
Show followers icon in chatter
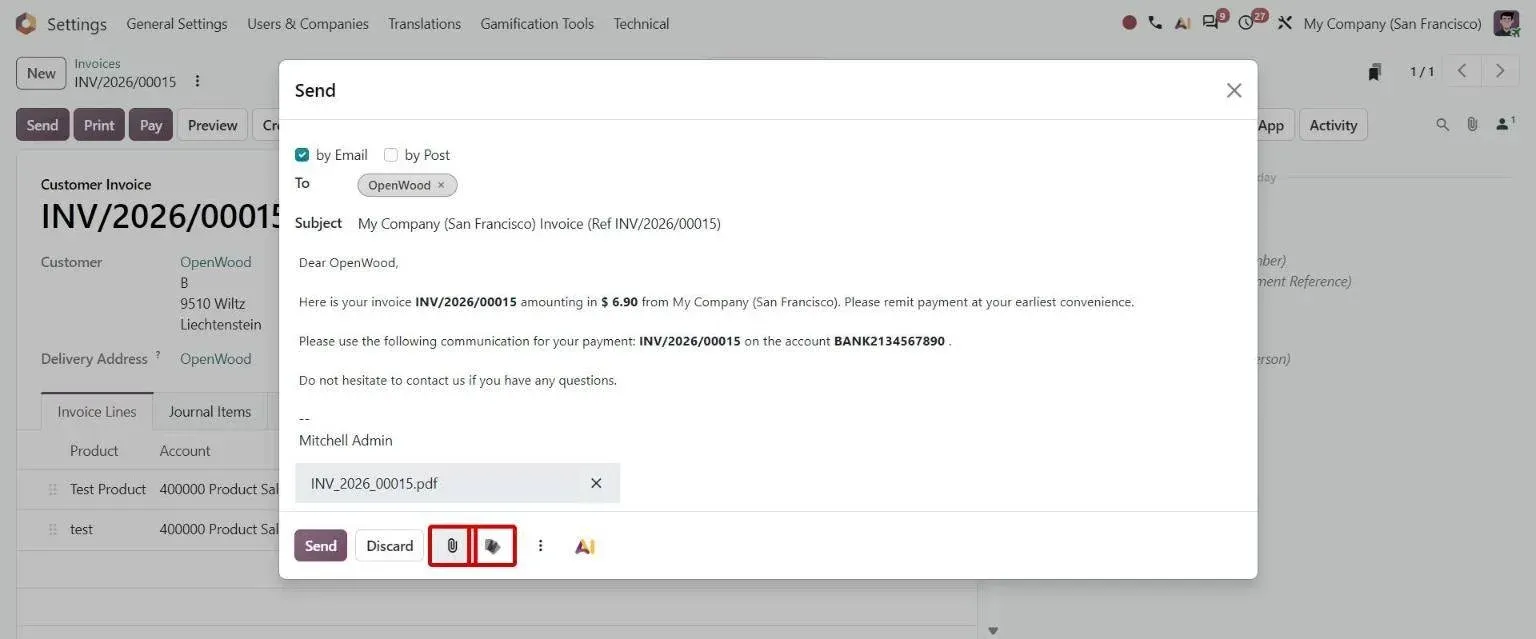(1505, 124)
